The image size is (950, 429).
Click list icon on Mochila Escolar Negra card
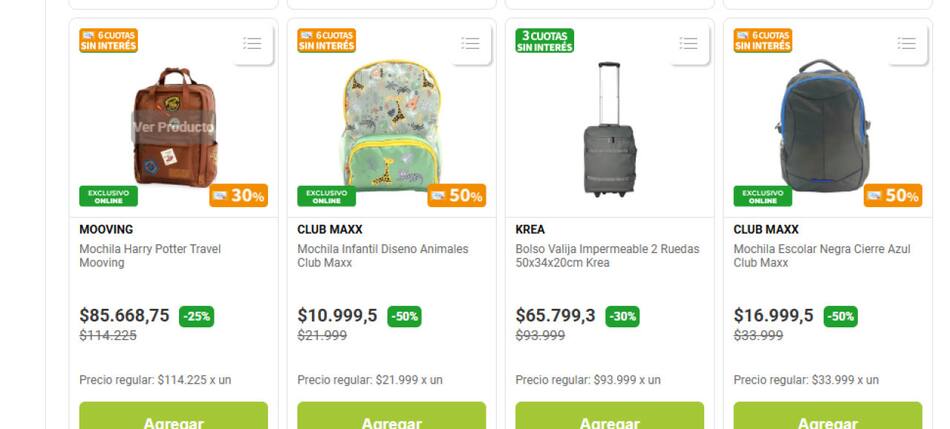tap(906, 43)
